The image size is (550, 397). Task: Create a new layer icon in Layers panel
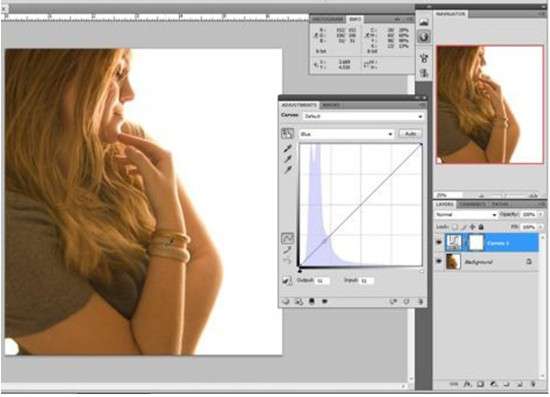(519, 384)
